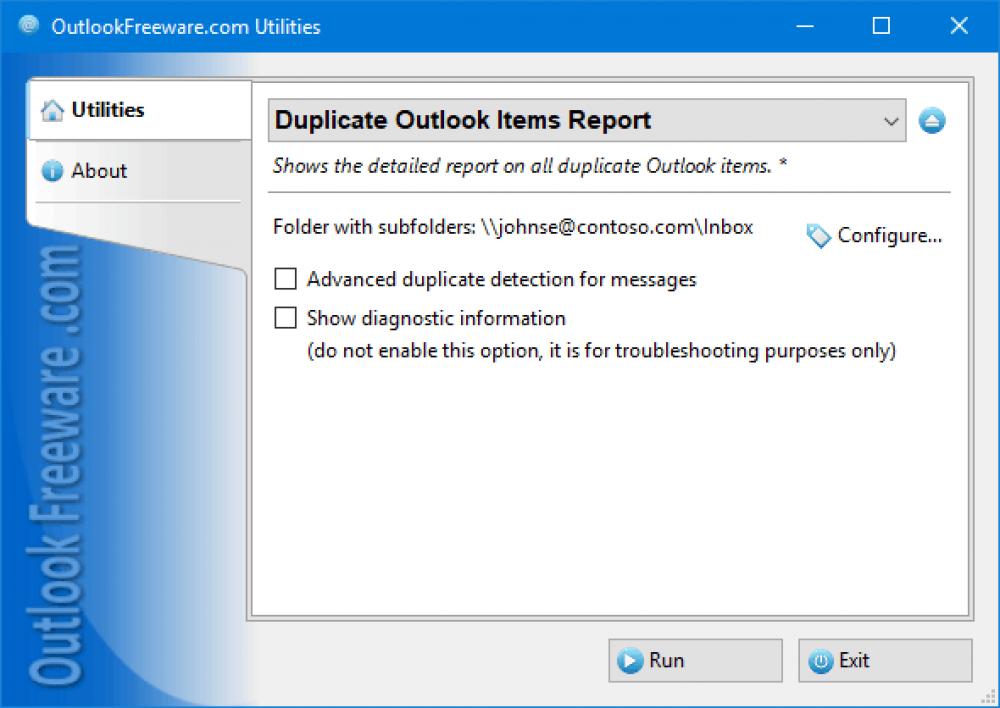1000x708 pixels.
Task: Click the home icon on the Utilities tab
Action: click(x=52, y=110)
